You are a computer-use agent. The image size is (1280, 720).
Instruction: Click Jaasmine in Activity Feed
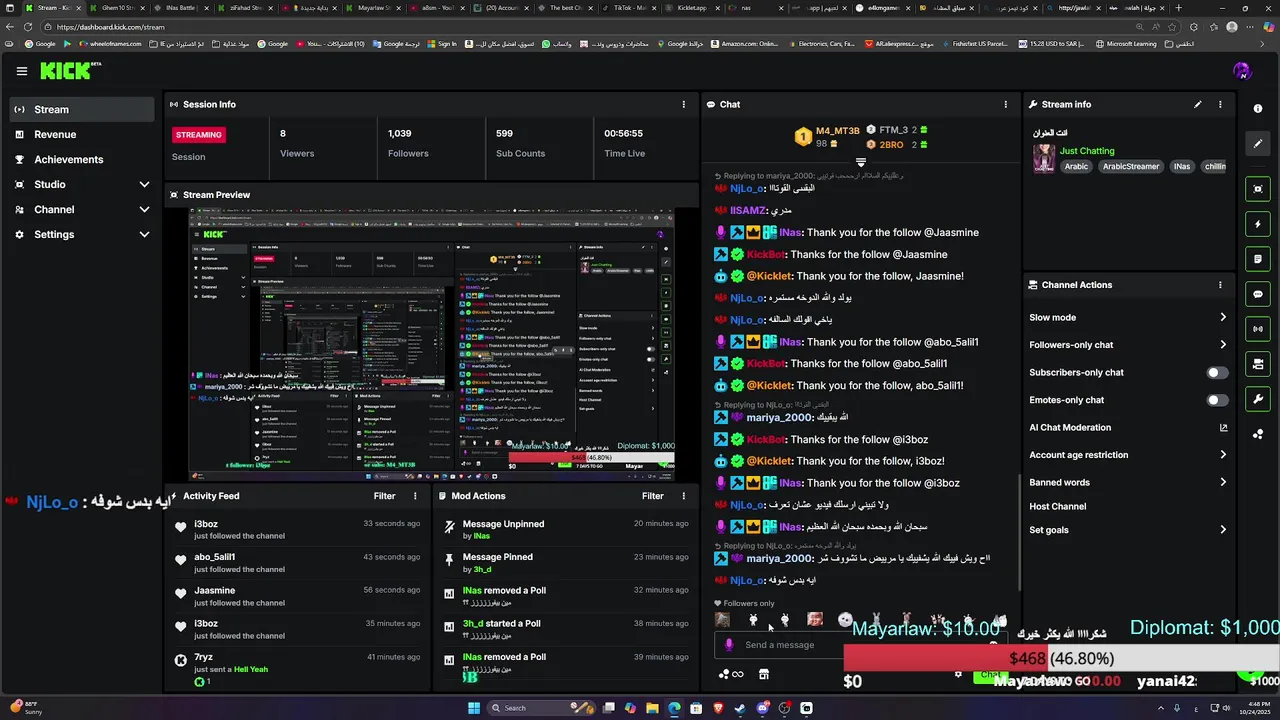click(x=215, y=591)
